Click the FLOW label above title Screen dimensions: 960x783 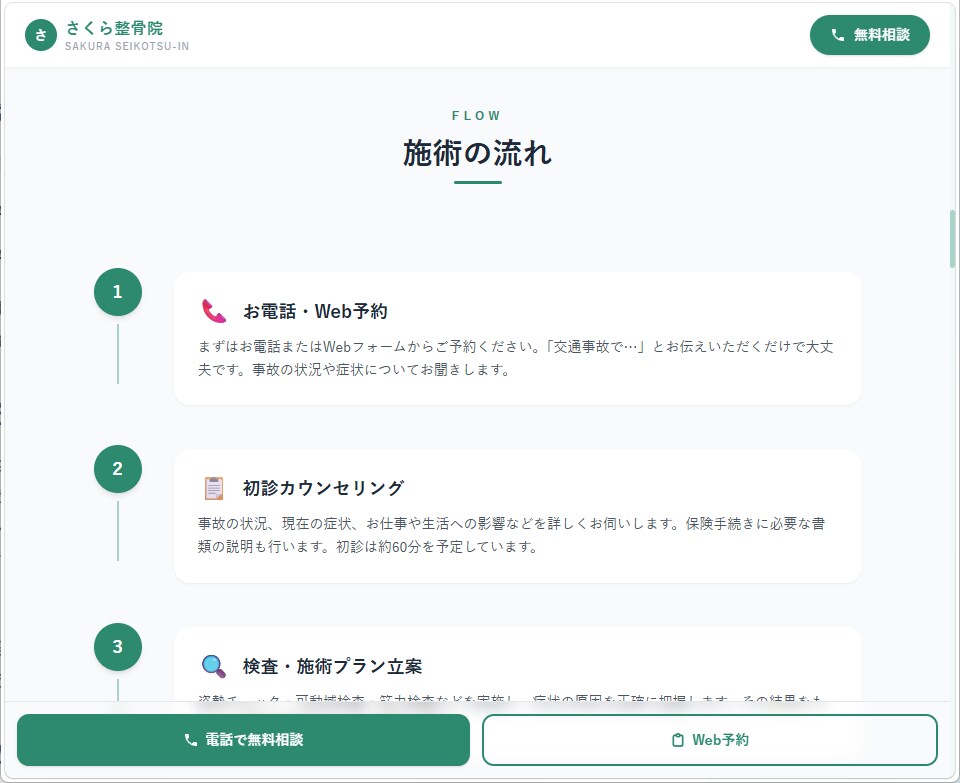click(x=478, y=116)
